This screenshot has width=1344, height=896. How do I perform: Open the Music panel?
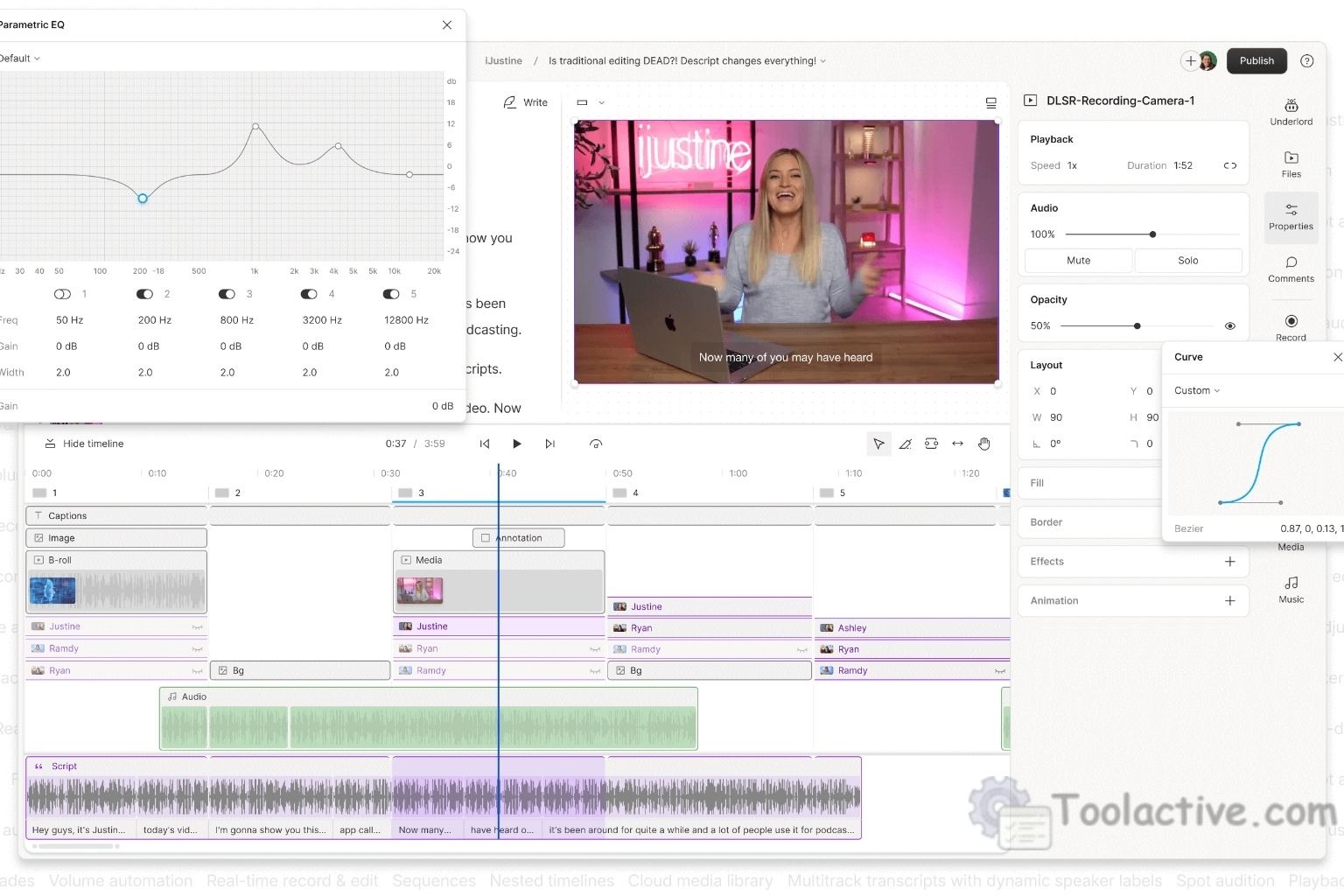coord(1291,586)
